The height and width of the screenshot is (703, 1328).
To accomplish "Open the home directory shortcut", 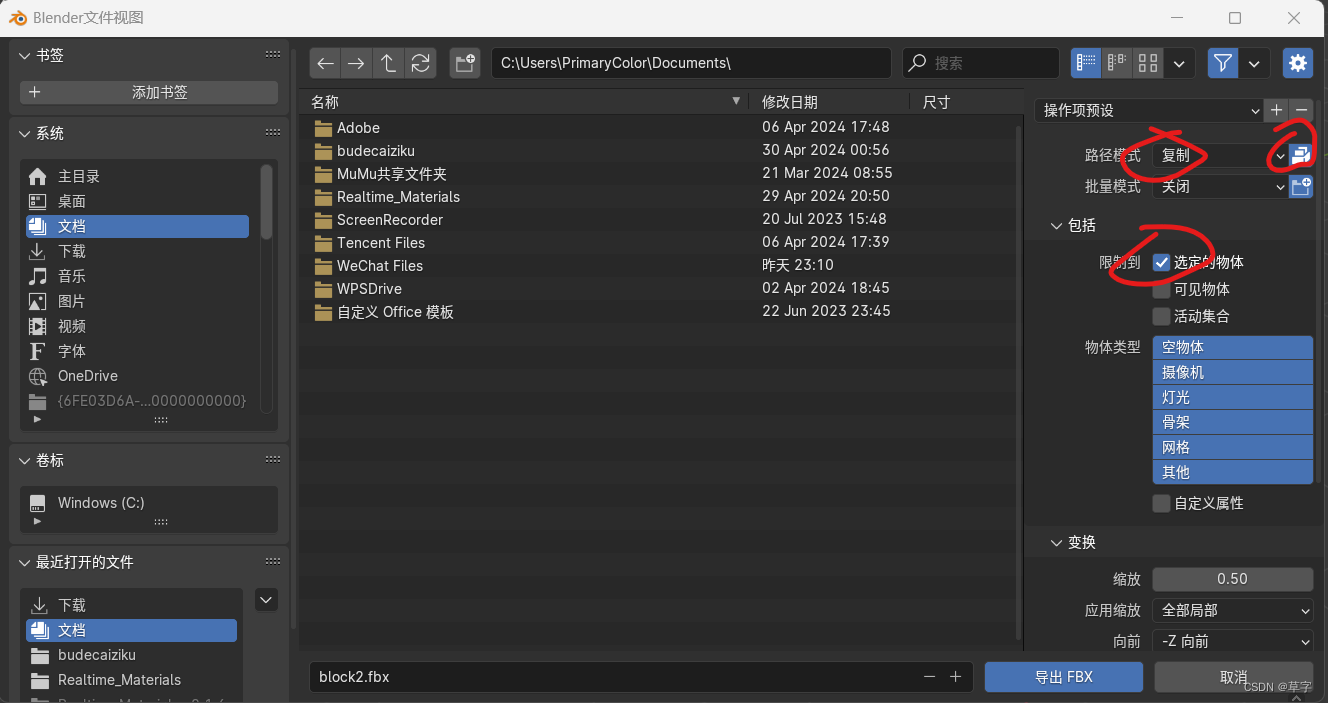I will (x=138, y=176).
